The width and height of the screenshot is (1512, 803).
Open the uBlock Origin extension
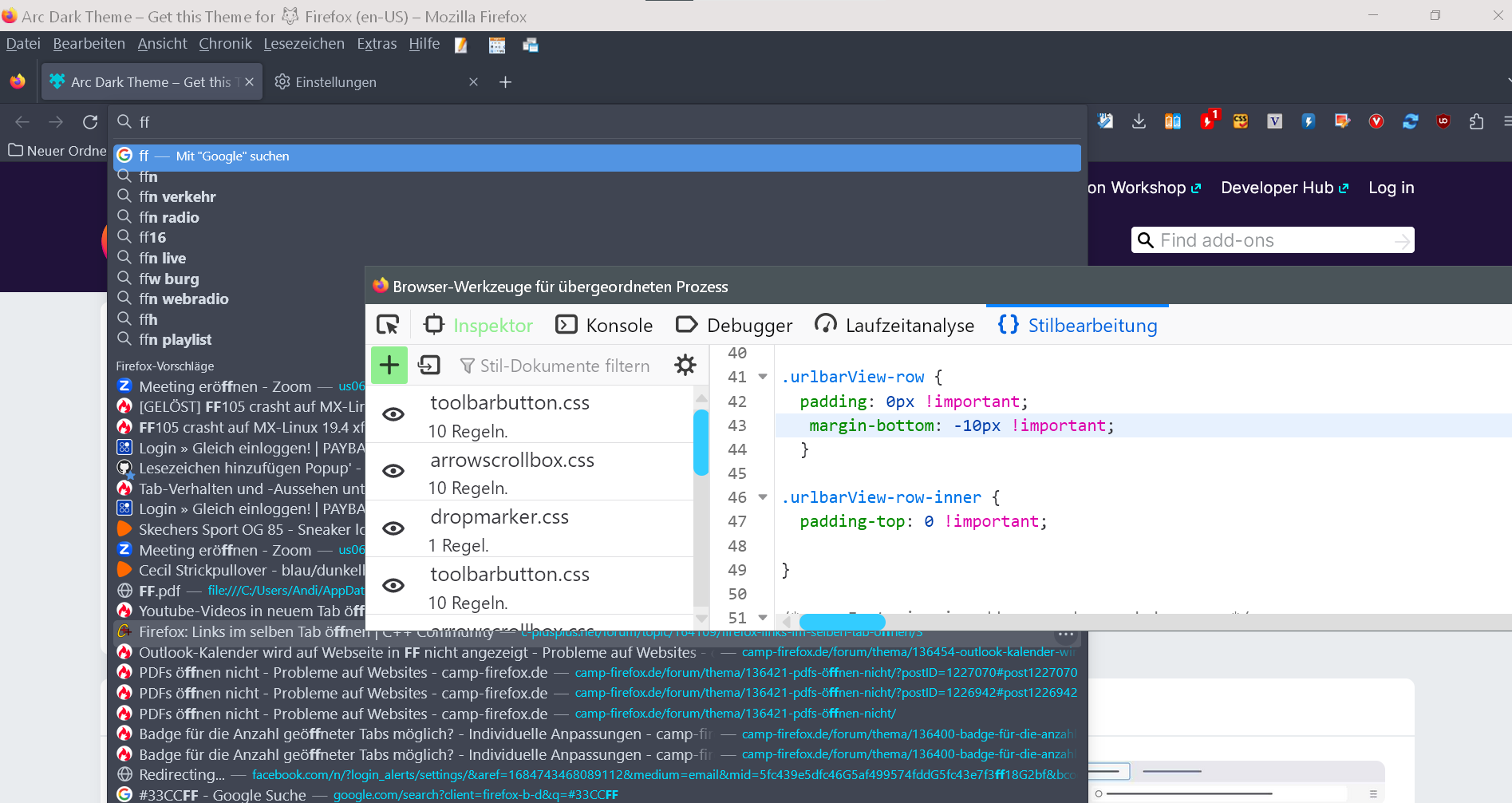[1443, 121]
